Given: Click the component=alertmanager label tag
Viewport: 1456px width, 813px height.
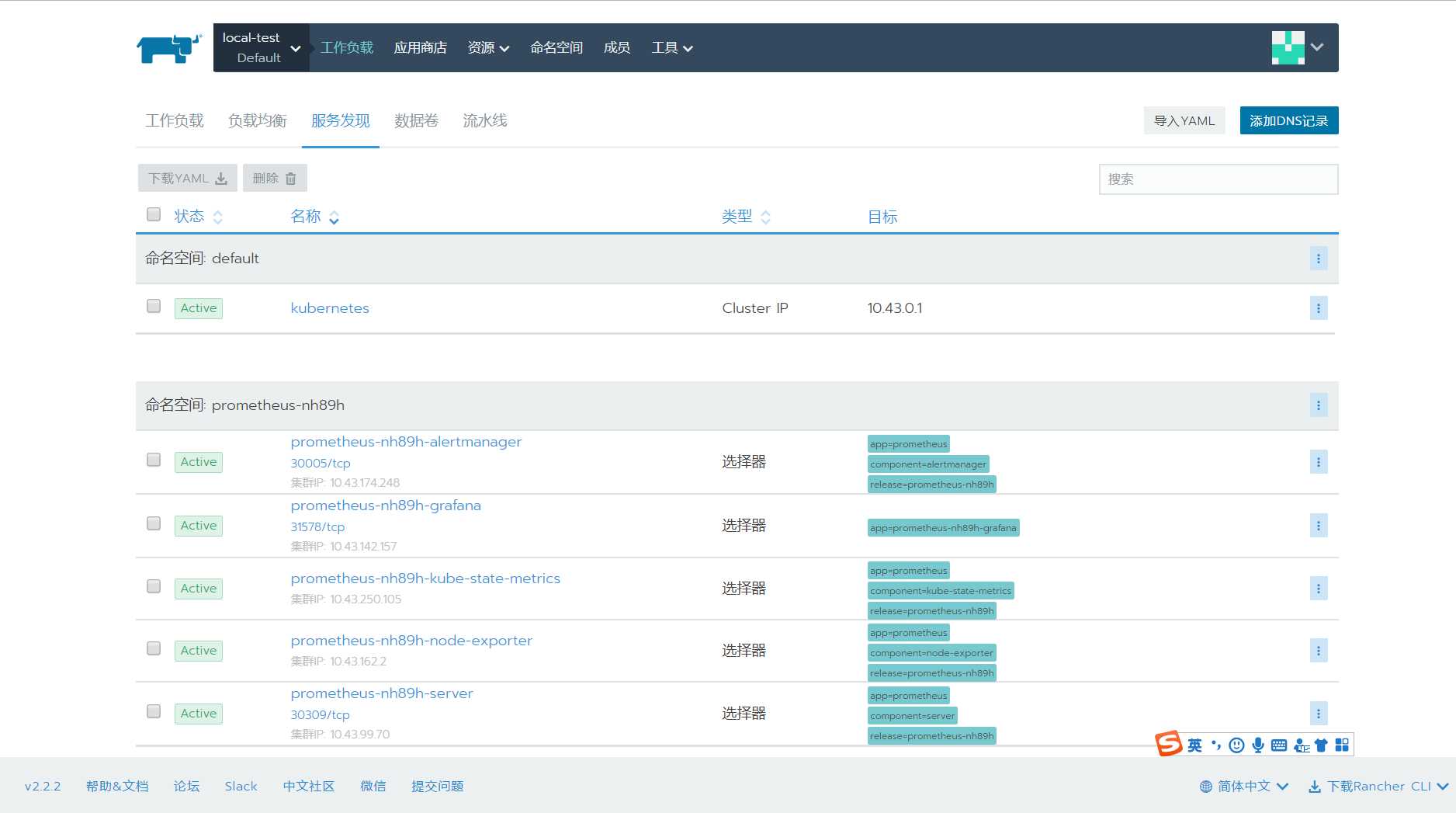Looking at the screenshot, I should (928, 464).
